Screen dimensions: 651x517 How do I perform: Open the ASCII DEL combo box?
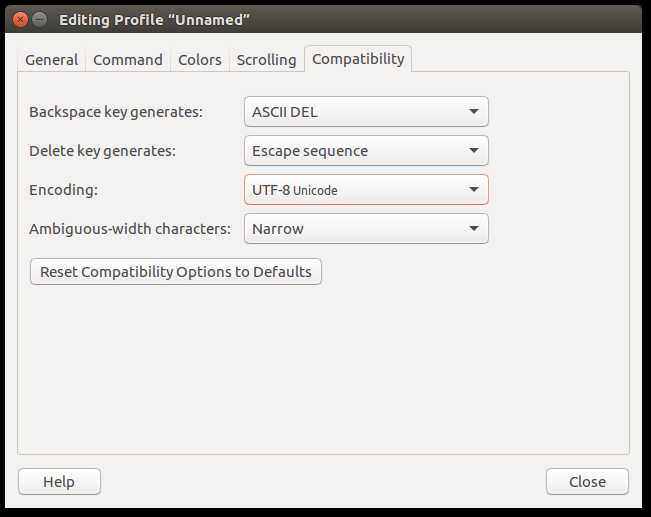365,112
